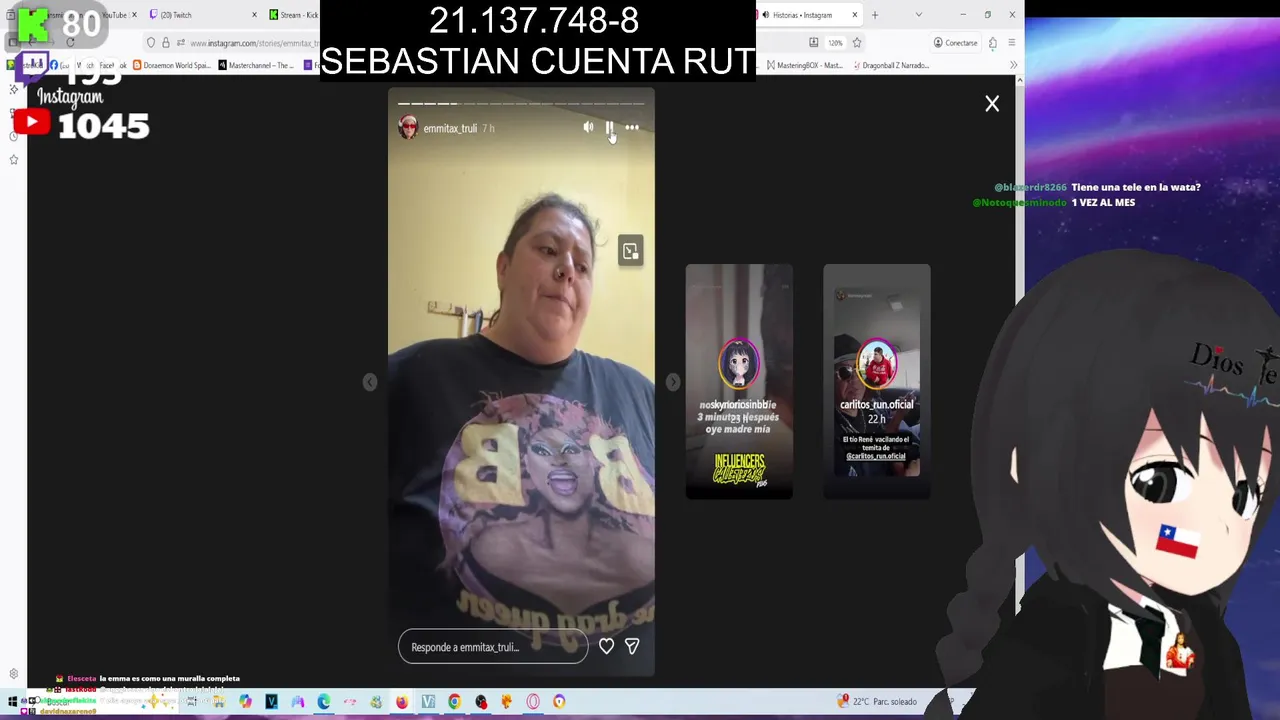
Task: Open the browser hamburger application menu
Action: pos(1012,43)
